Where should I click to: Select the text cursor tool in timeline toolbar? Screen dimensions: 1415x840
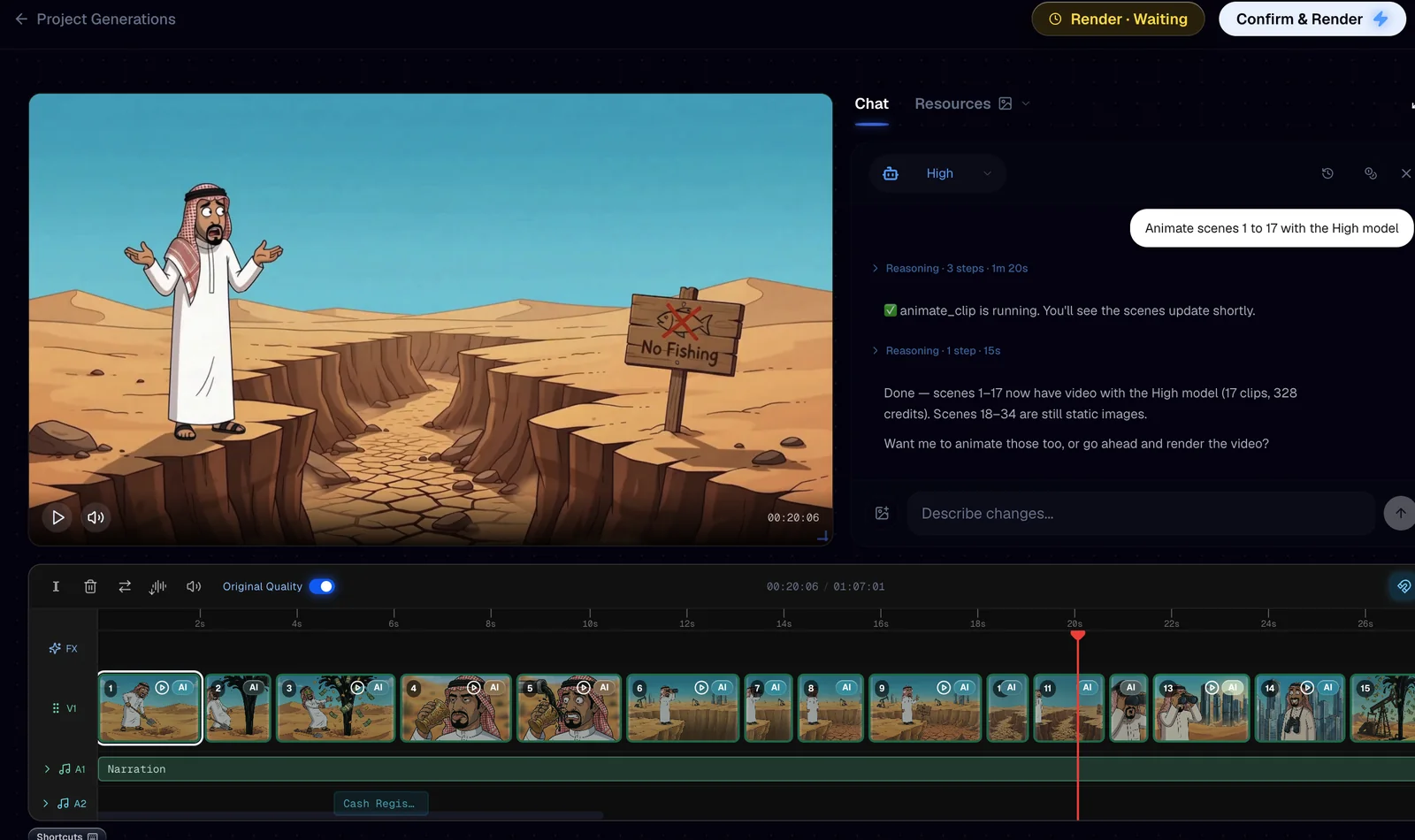56,586
